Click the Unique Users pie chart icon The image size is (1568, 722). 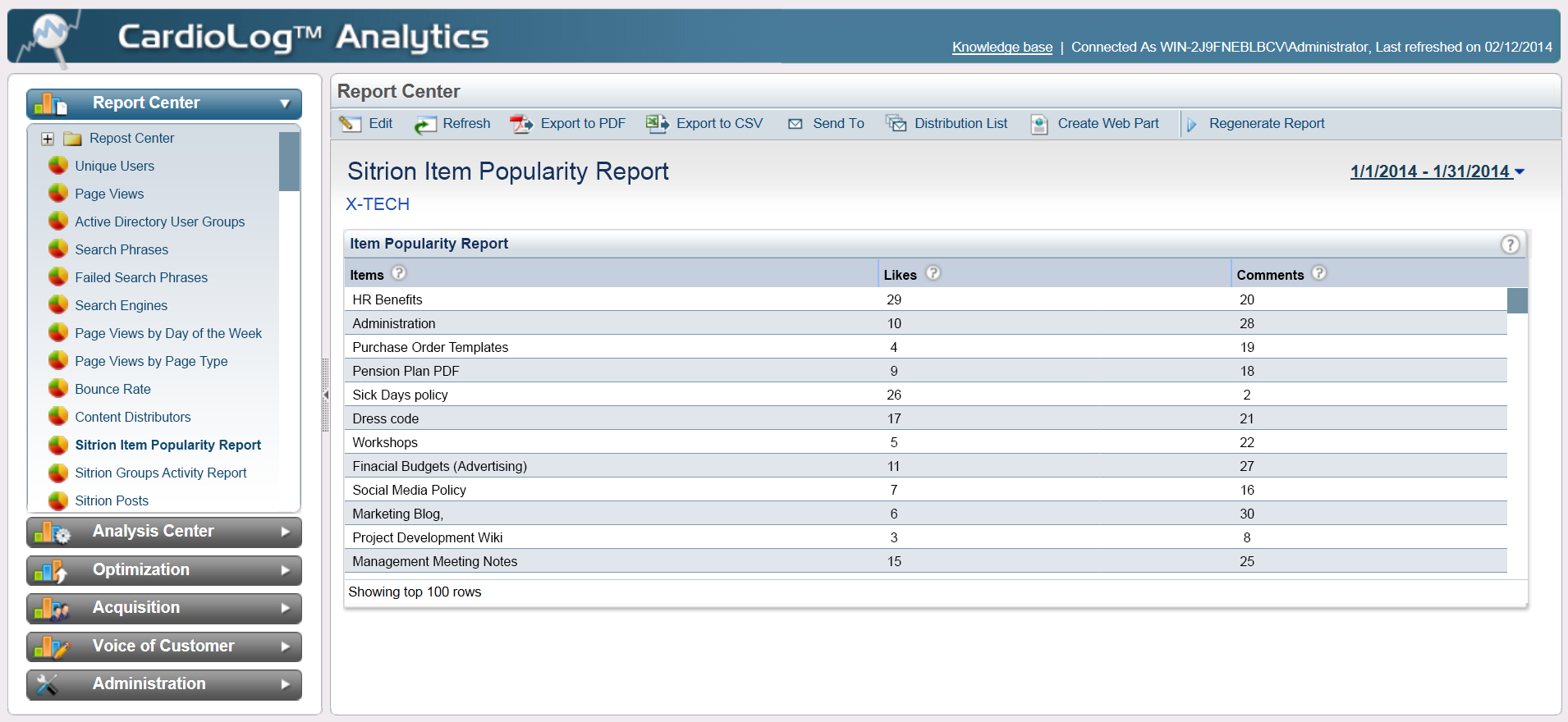58,166
